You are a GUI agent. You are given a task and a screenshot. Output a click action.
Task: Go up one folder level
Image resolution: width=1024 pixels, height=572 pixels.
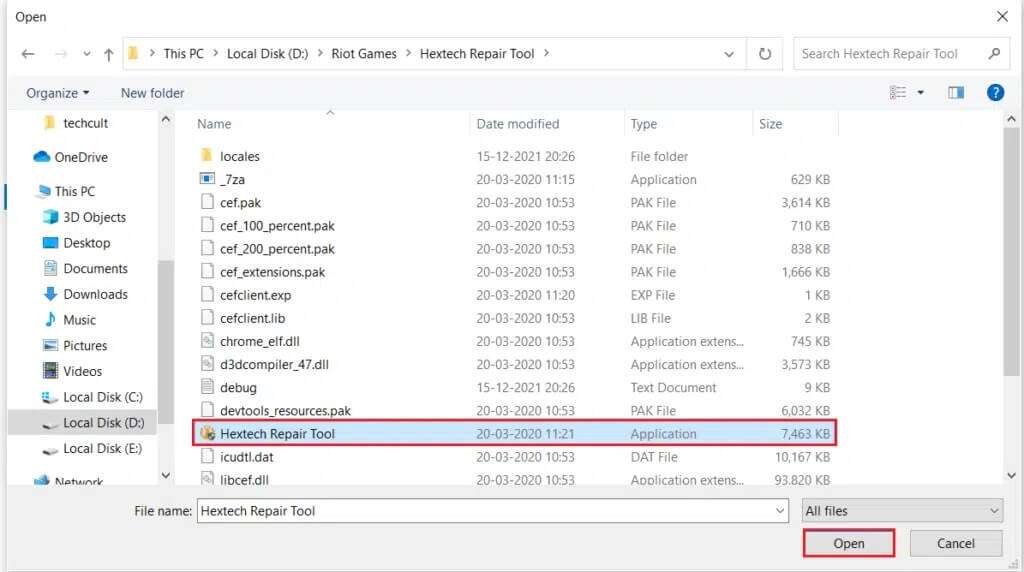pyautogui.click(x=108, y=54)
